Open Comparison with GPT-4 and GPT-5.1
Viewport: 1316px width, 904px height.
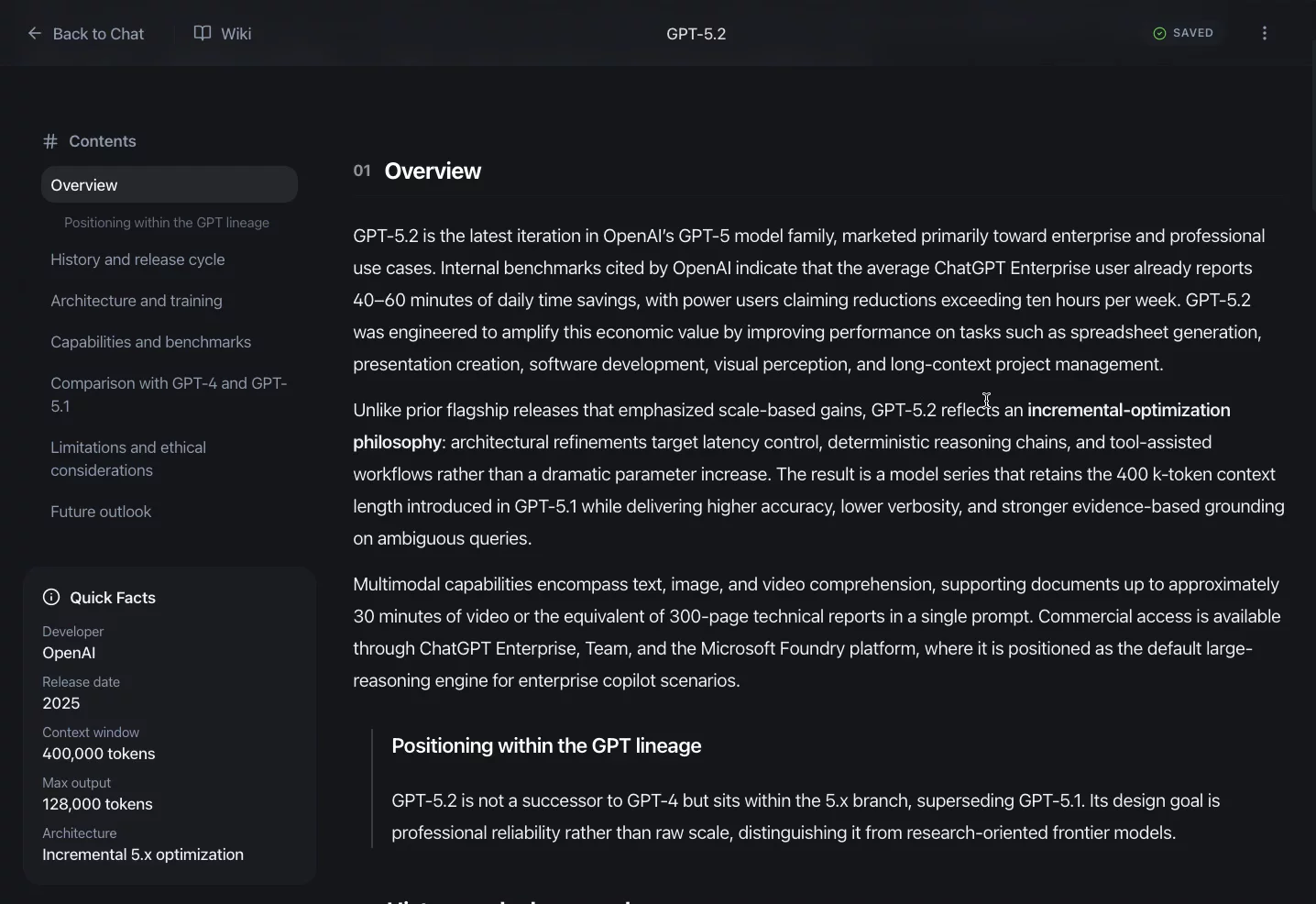pos(169,395)
